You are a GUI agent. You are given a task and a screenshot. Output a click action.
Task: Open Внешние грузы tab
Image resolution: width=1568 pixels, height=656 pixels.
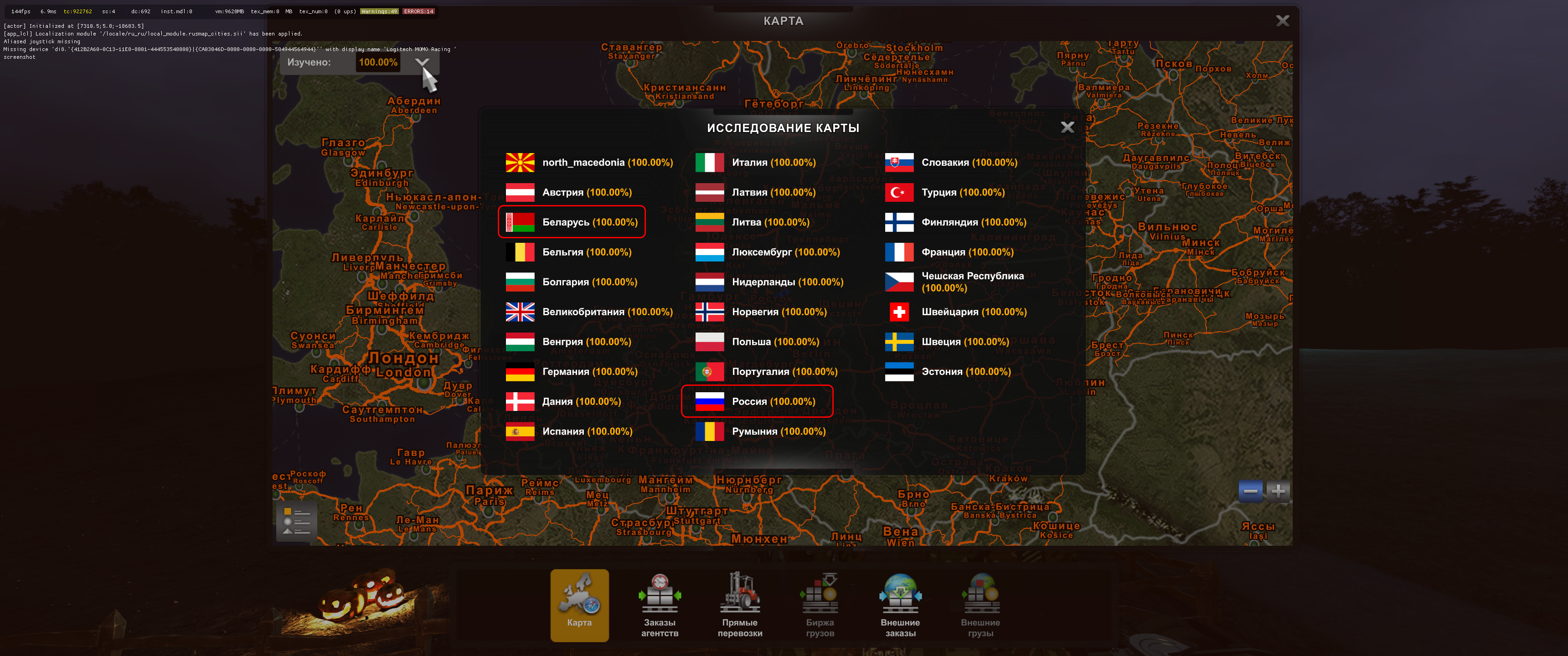(980, 605)
